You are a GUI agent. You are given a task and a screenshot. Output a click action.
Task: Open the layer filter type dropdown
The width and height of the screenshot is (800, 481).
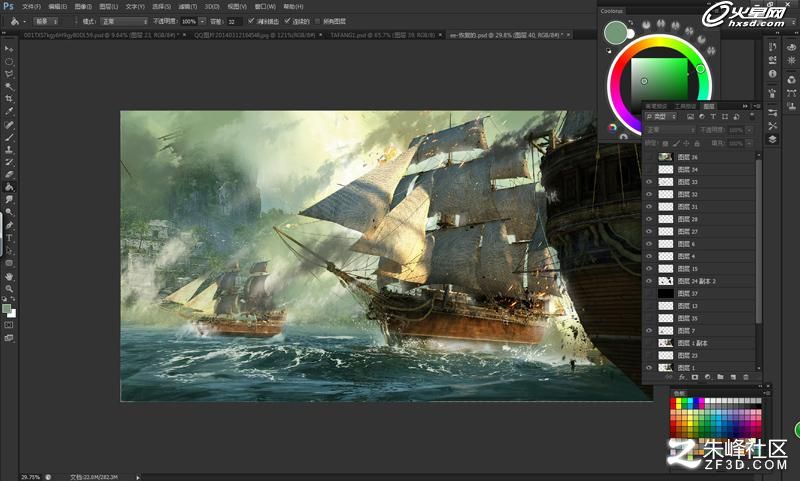661,117
